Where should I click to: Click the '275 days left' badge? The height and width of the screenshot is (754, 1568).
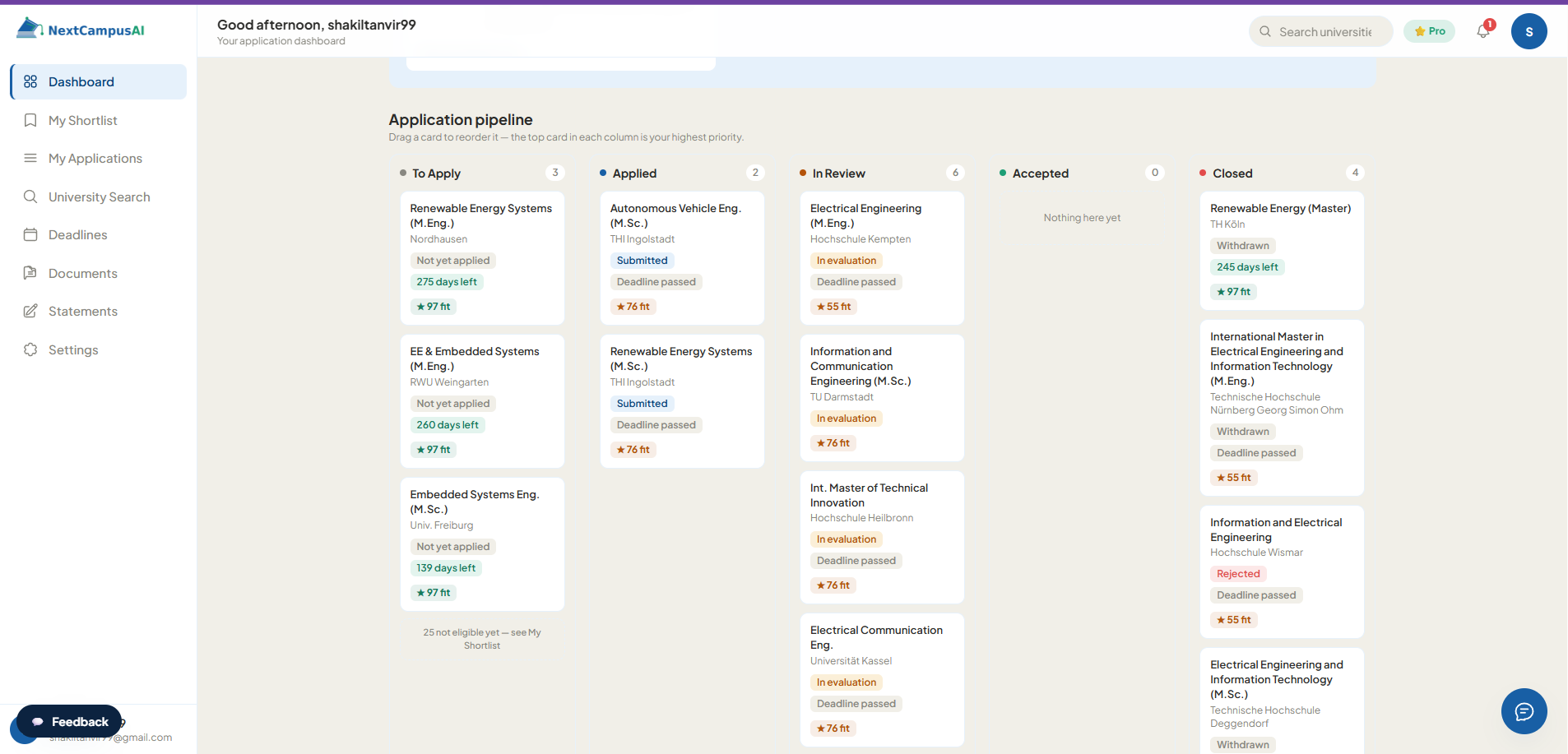[x=447, y=282]
